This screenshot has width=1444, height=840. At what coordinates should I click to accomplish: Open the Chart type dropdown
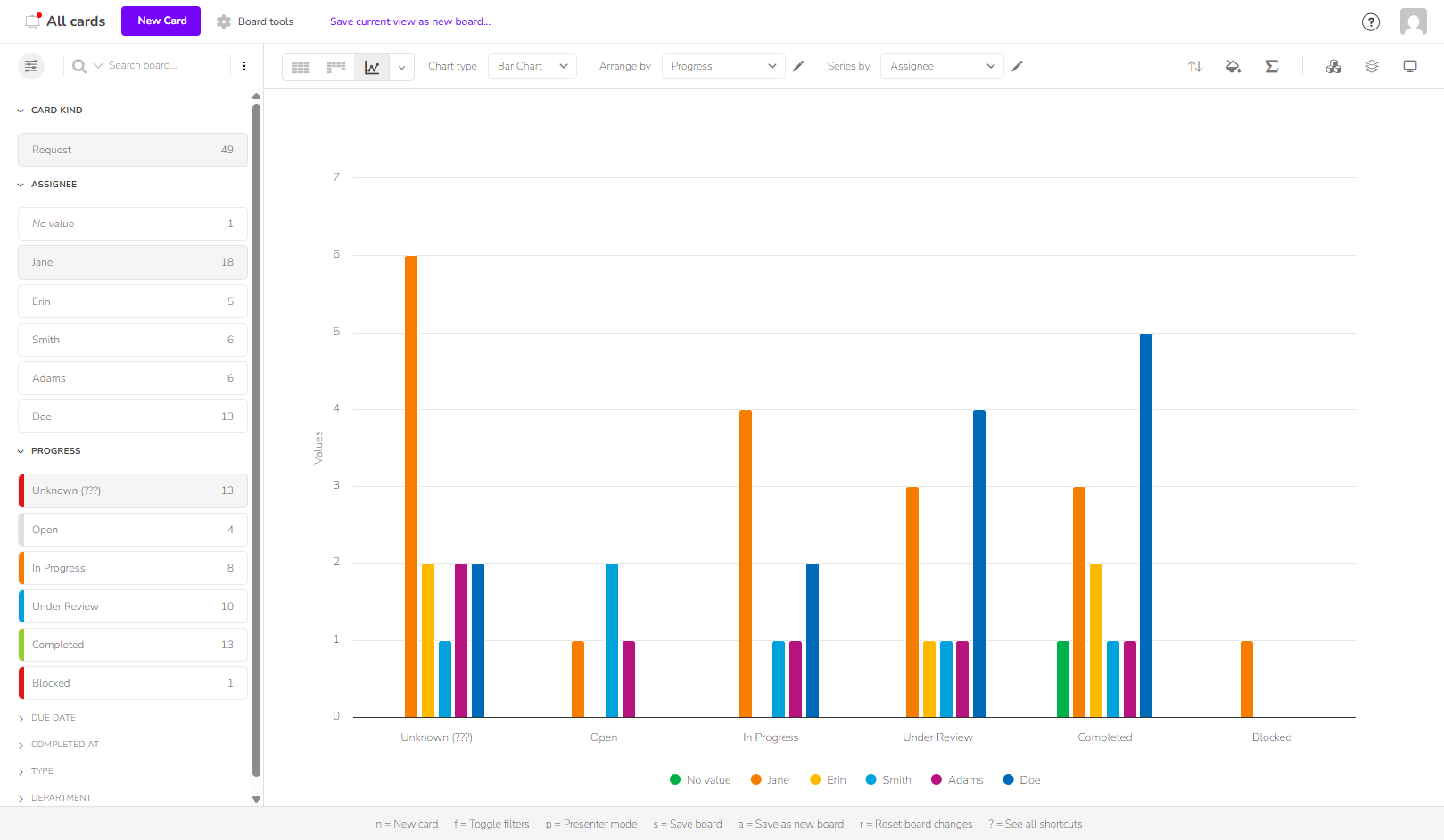pyautogui.click(x=532, y=66)
